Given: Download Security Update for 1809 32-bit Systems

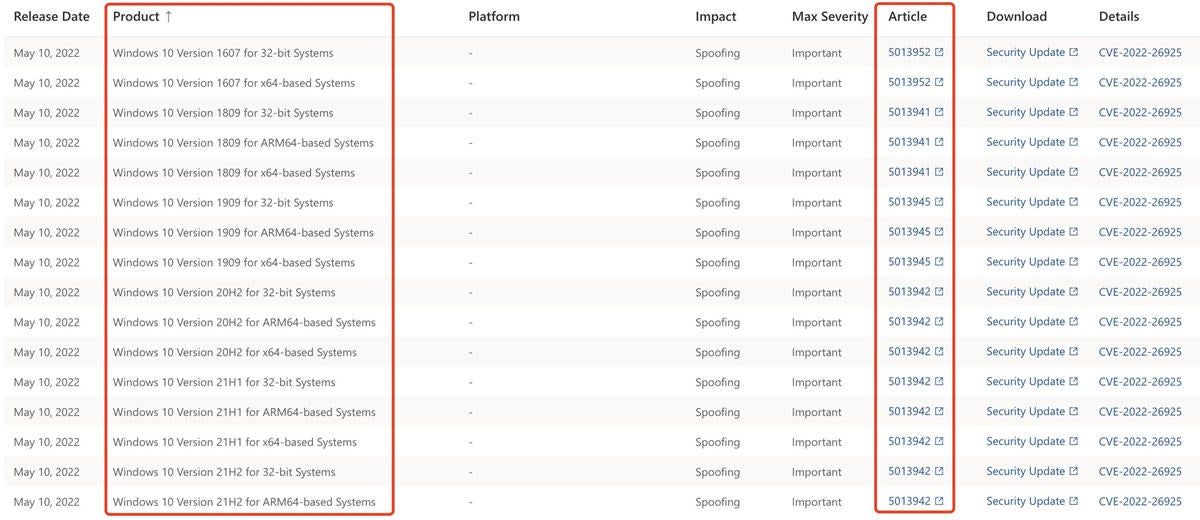Looking at the screenshot, I should click(1025, 112).
